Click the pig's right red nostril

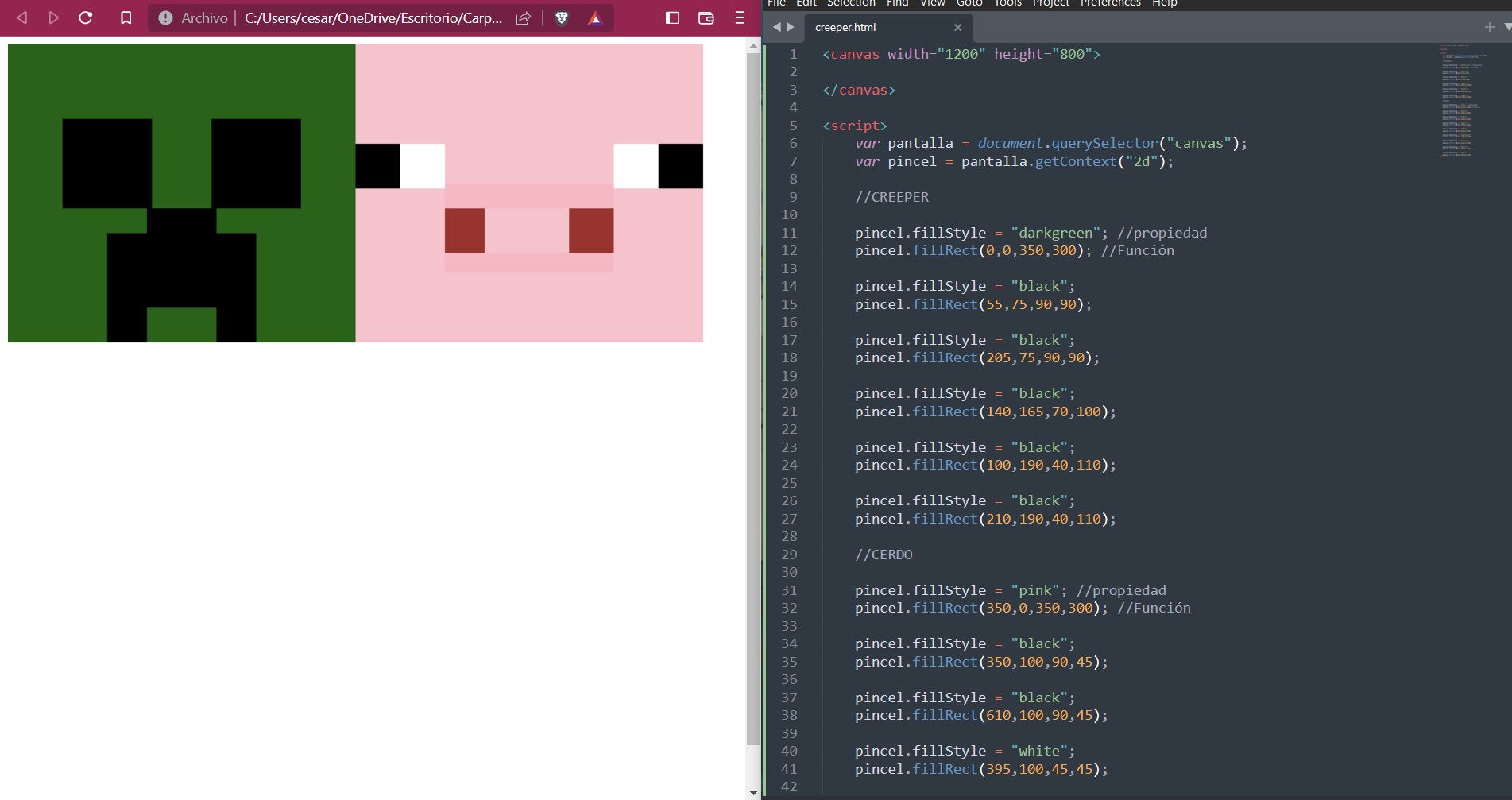coord(591,230)
